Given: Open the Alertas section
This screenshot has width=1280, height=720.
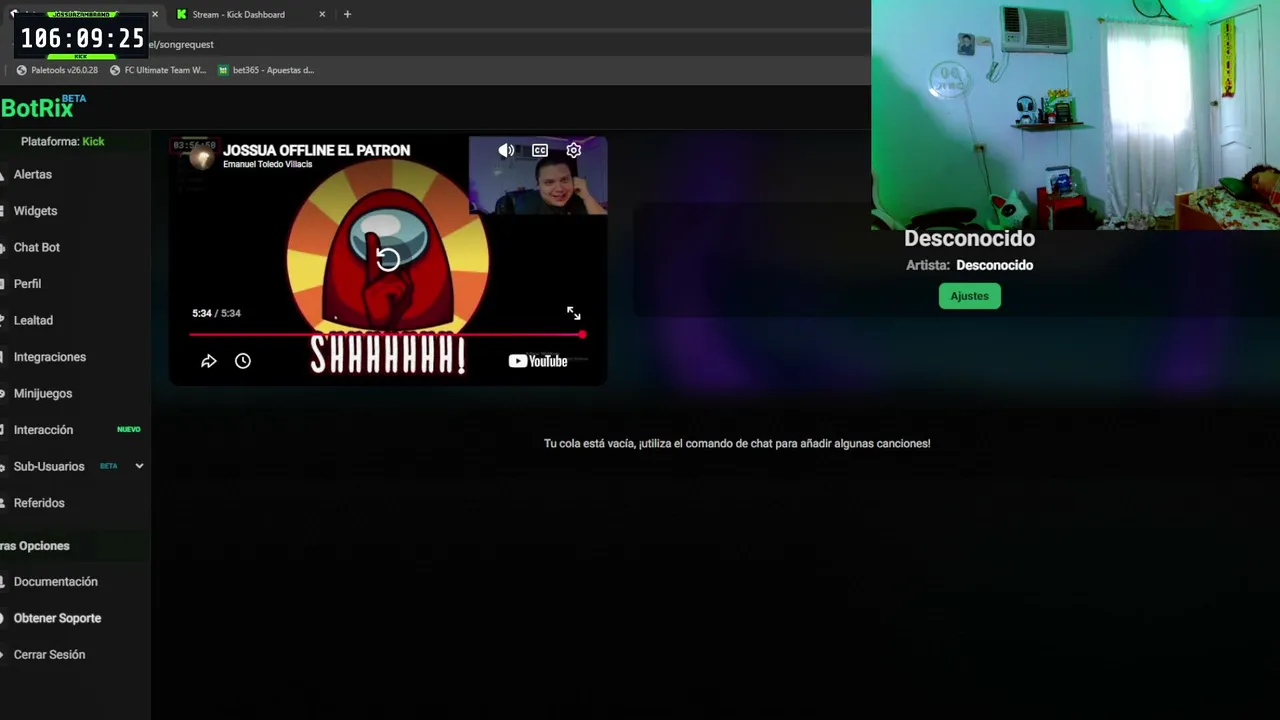Looking at the screenshot, I should point(33,174).
